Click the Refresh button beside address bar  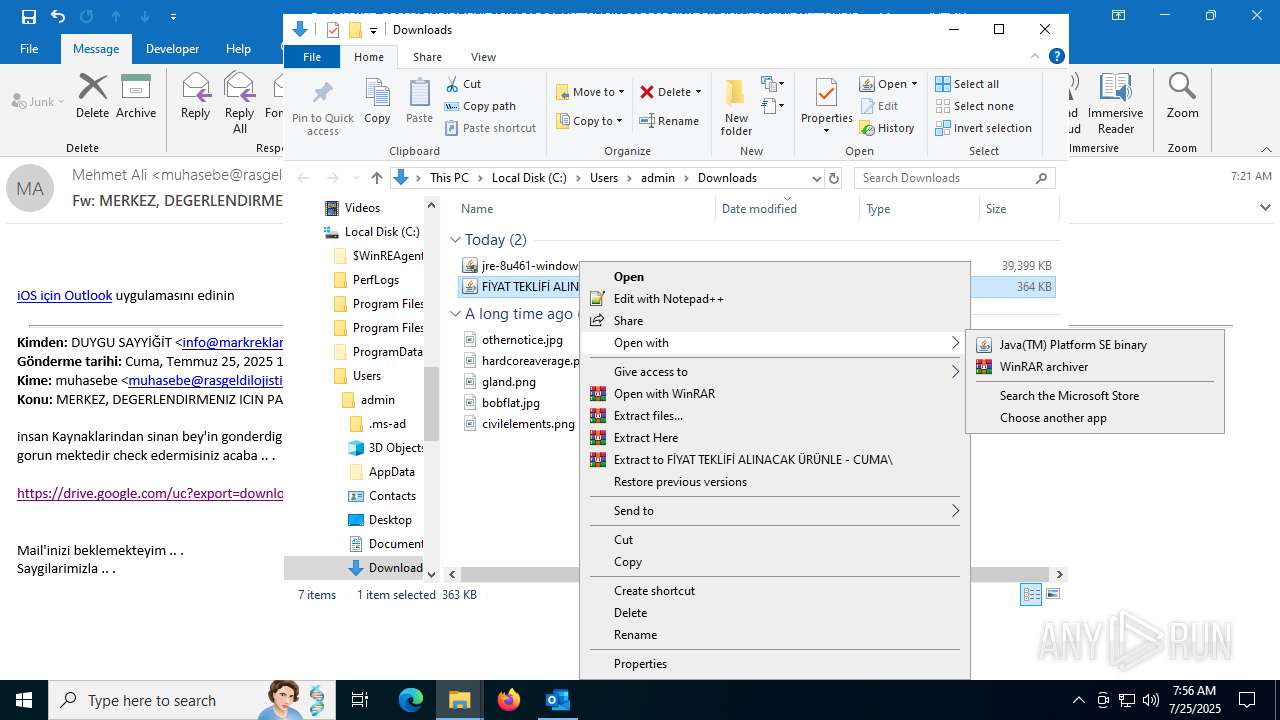click(x=835, y=178)
